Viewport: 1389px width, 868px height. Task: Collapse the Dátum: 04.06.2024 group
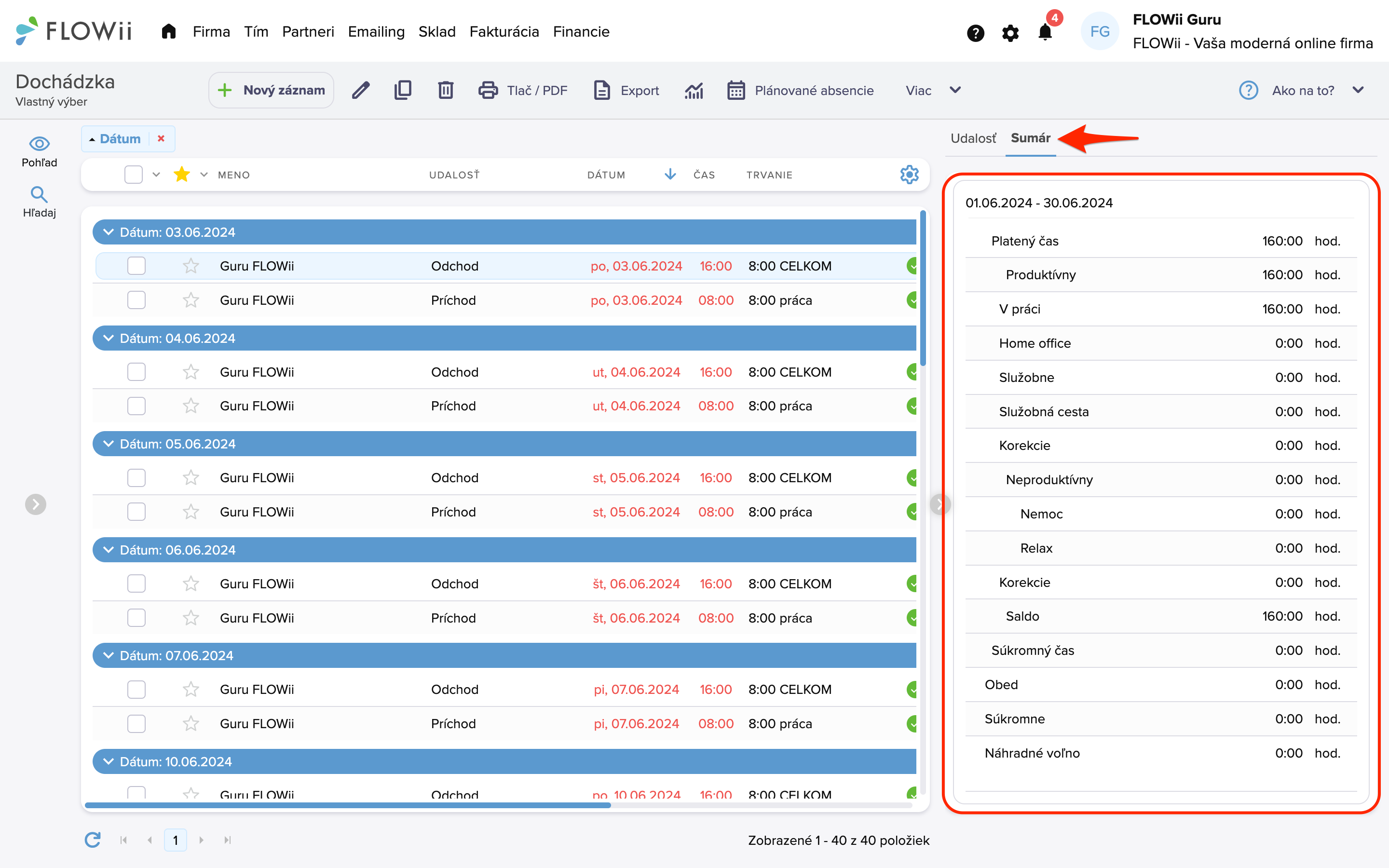coord(108,338)
